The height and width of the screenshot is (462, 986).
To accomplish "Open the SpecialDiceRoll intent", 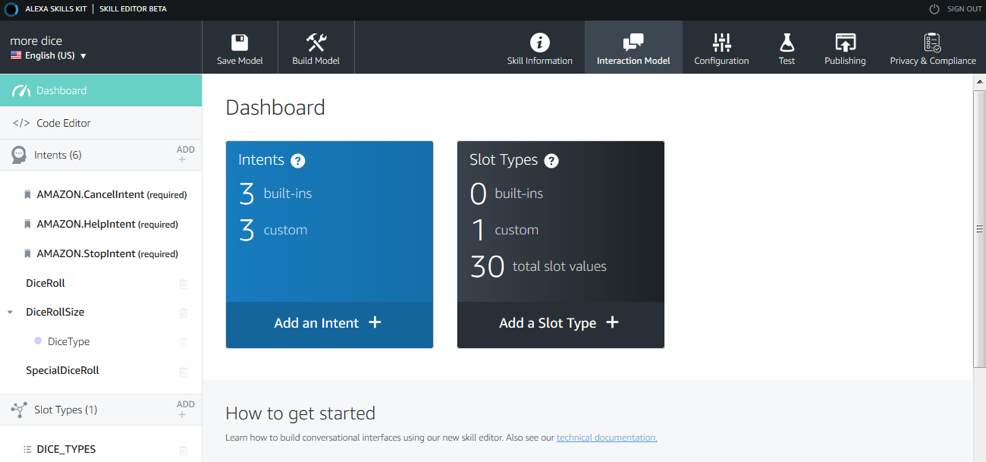I will click(62, 370).
